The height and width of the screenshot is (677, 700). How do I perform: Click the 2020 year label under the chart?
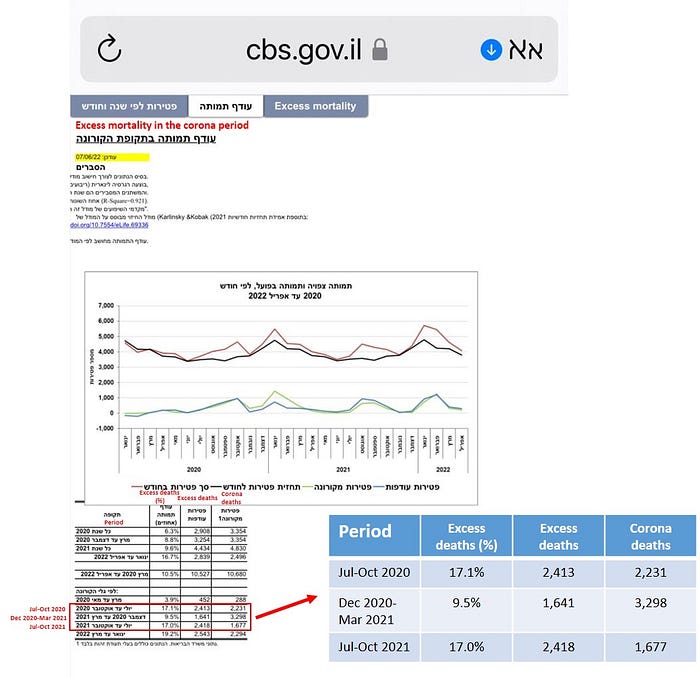[x=194, y=469]
